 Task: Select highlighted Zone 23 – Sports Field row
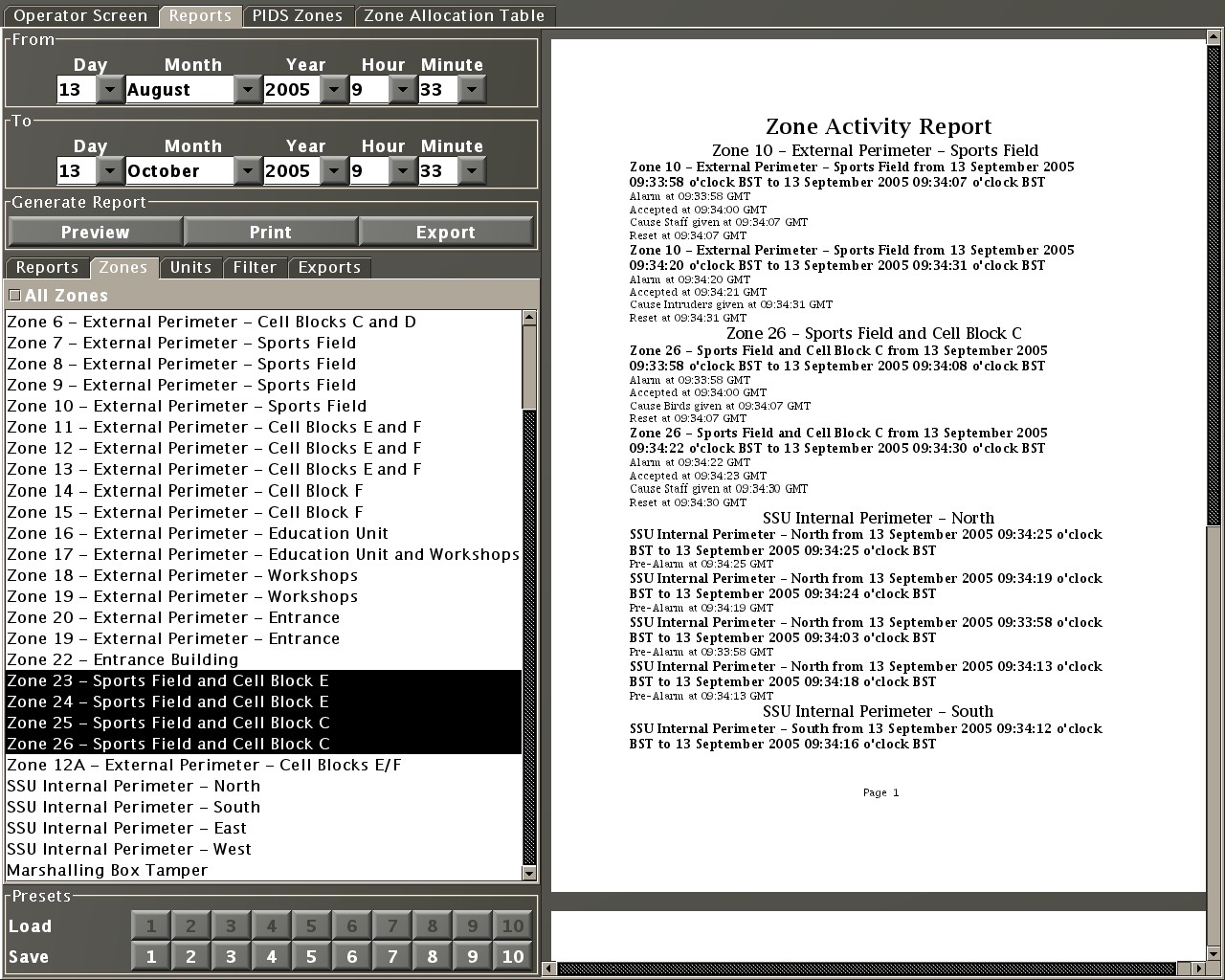point(263,681)
